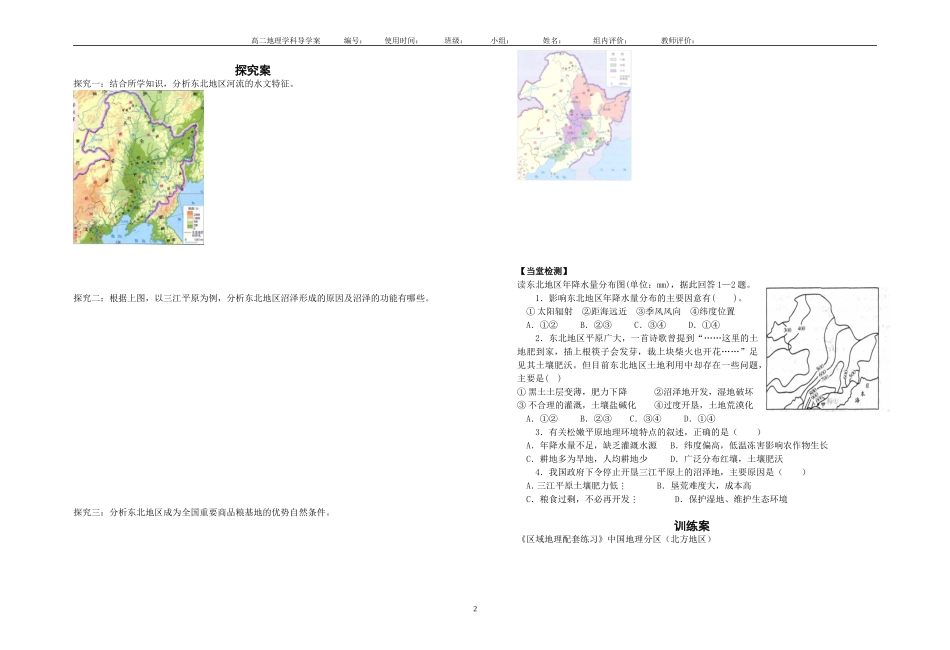Click the administrative map of Northeast China
This screenshot has height=650, width=950.
tap(574, 115)
